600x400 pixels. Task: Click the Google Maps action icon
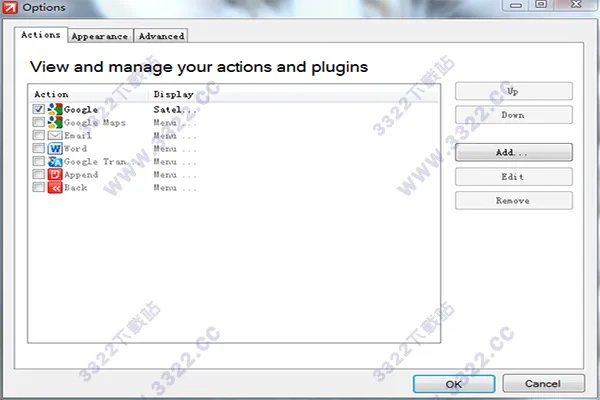pyautogui.click(x=55, y=122)
